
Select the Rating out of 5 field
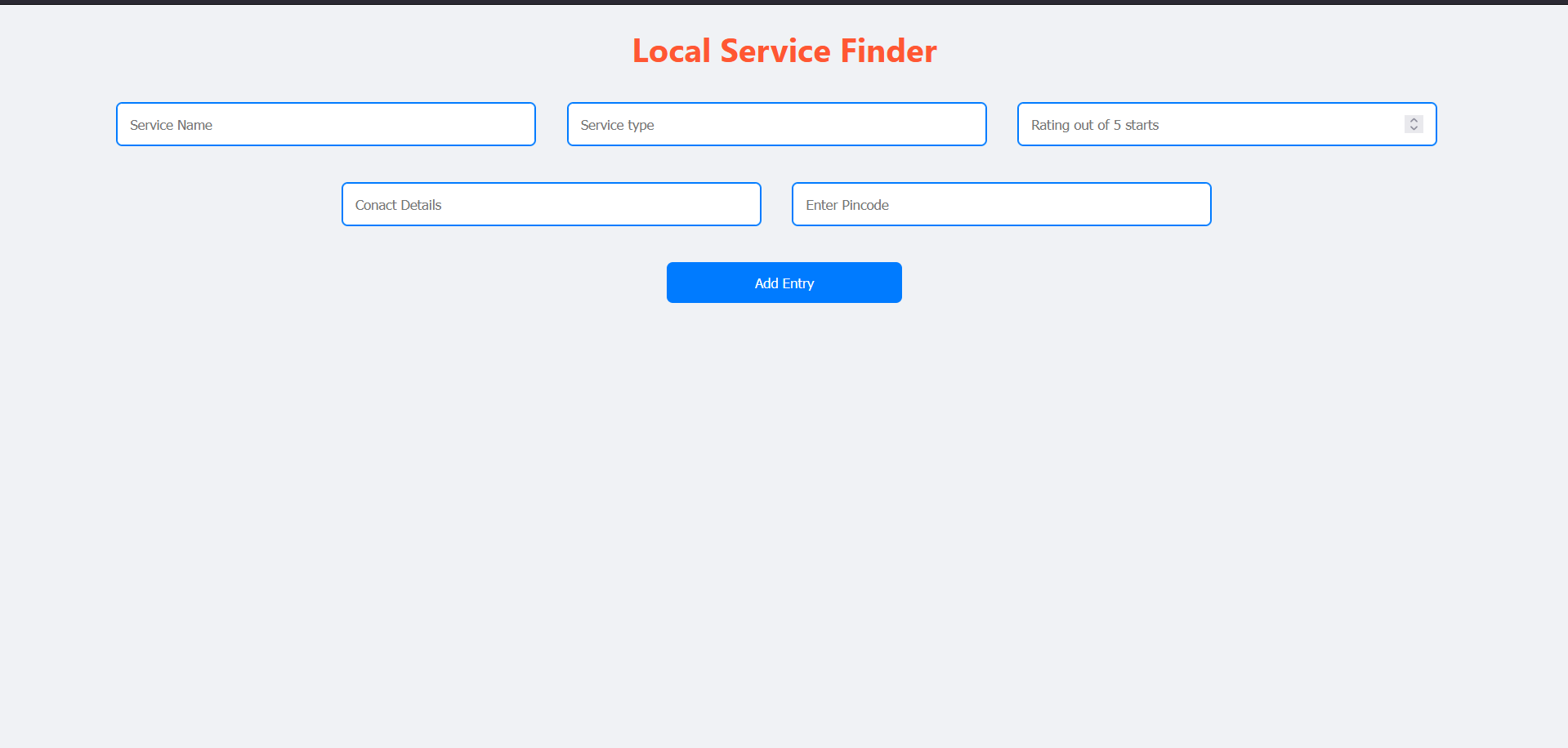click(x=1209, y=124)
